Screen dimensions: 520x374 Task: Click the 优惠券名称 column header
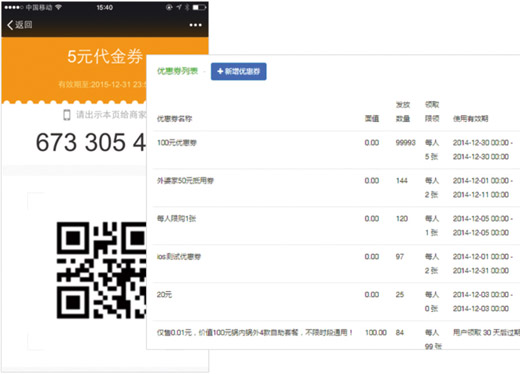point(174,119)
